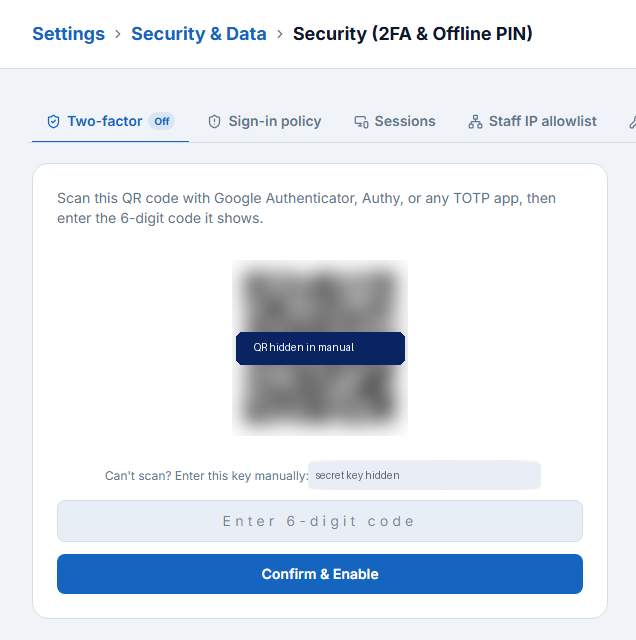Click the Off status badge on Two-factor

tap(162, 121)
